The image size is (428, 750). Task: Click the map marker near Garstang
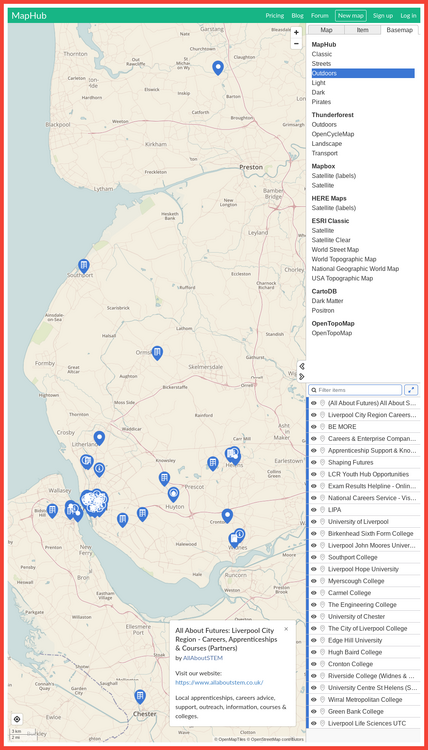tap(218, 68)
